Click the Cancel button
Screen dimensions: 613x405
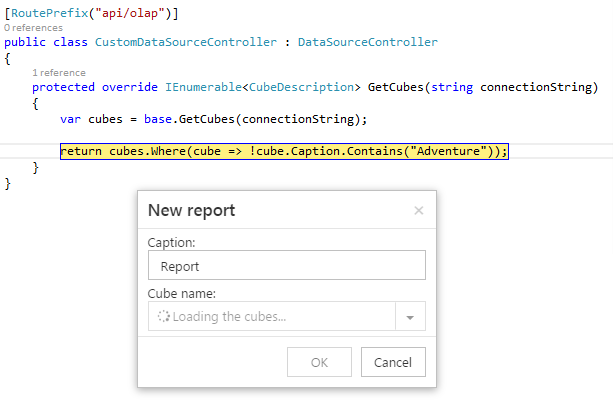[x=393, y=362]
